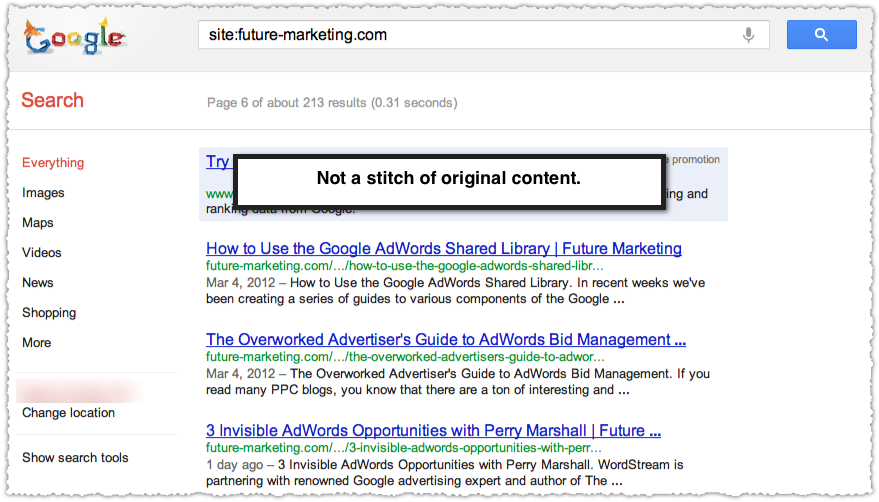
Task: Click the 'In recent weeks we've' snippet text
Action: click(641, 283)
